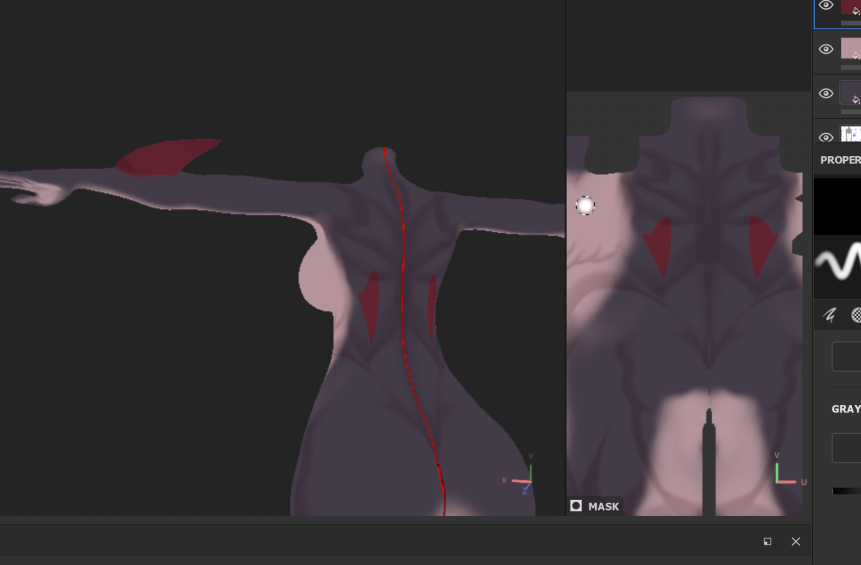Viewport: 861px width, 565px height.
Task: Select the dark purple layer thumbnail
Action: pyautogui.click(x=851, y=93)
